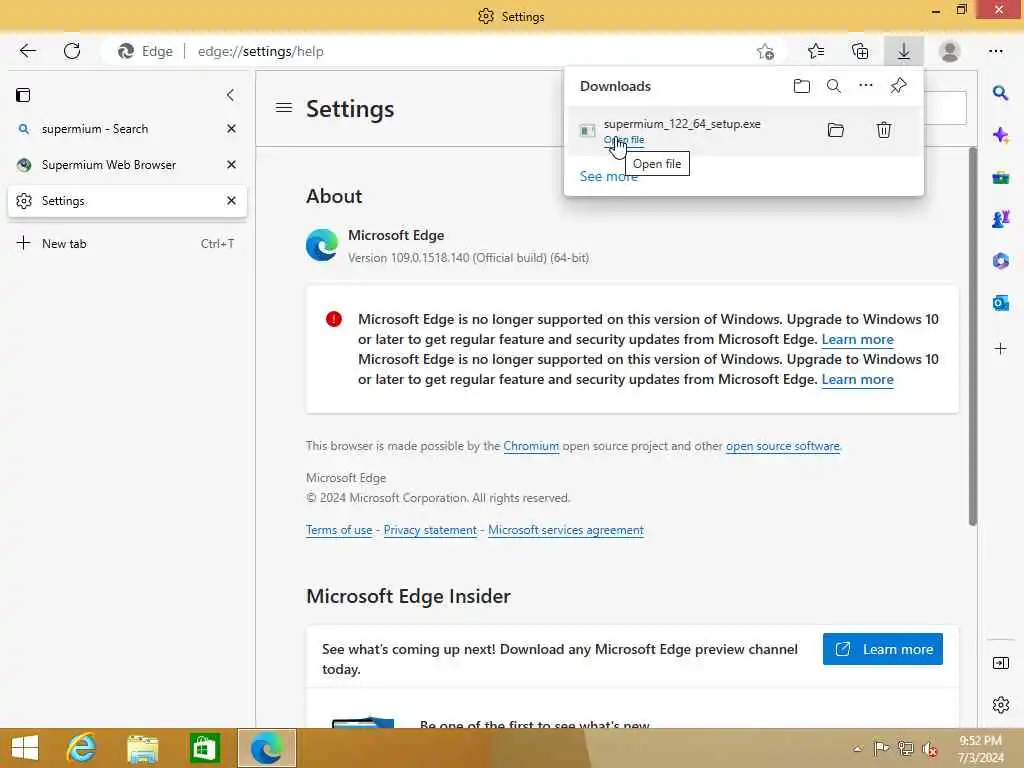
Task: Open sidebar Microsoft 365 icon
Action: click(x=1000, y=261)
